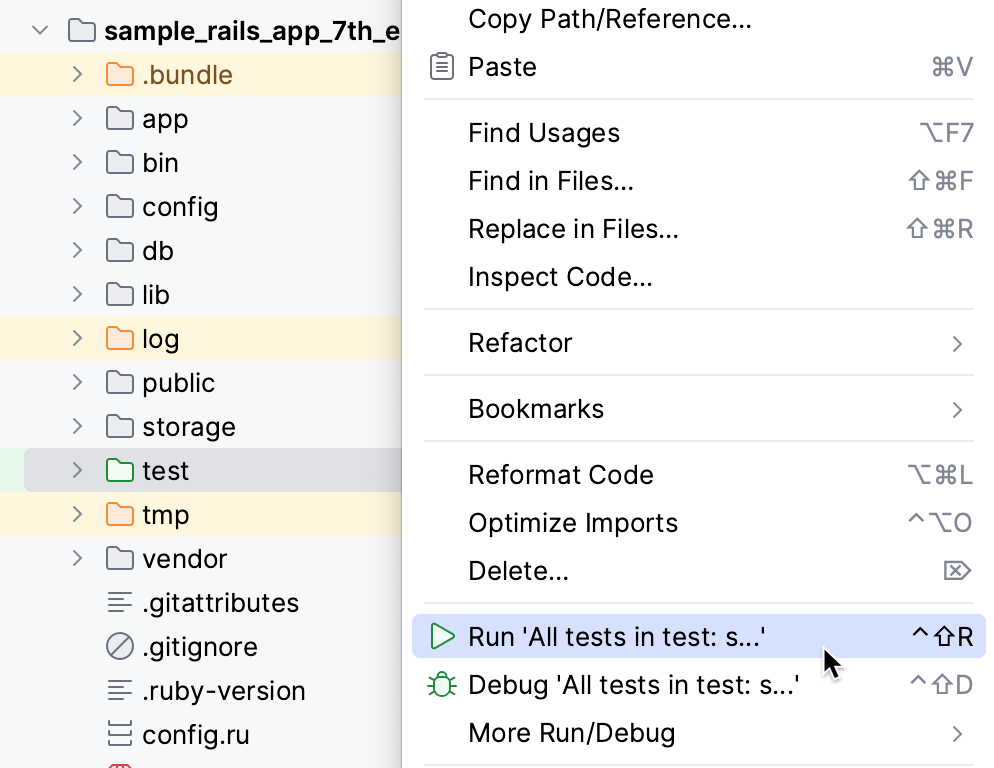Click the test folder icon

pos(117,470)
